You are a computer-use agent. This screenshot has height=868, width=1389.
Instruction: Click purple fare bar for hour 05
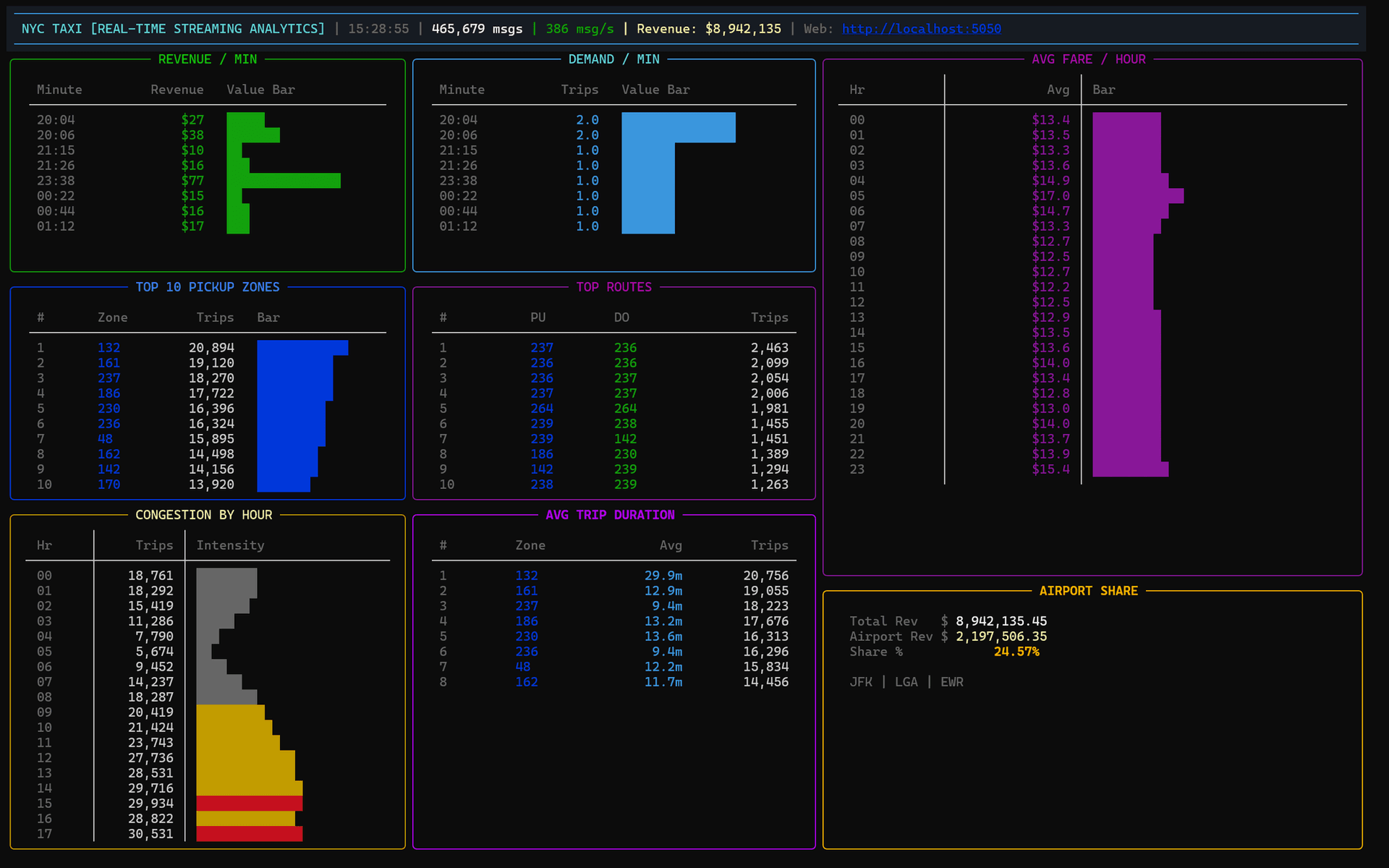pos(1138,196)
